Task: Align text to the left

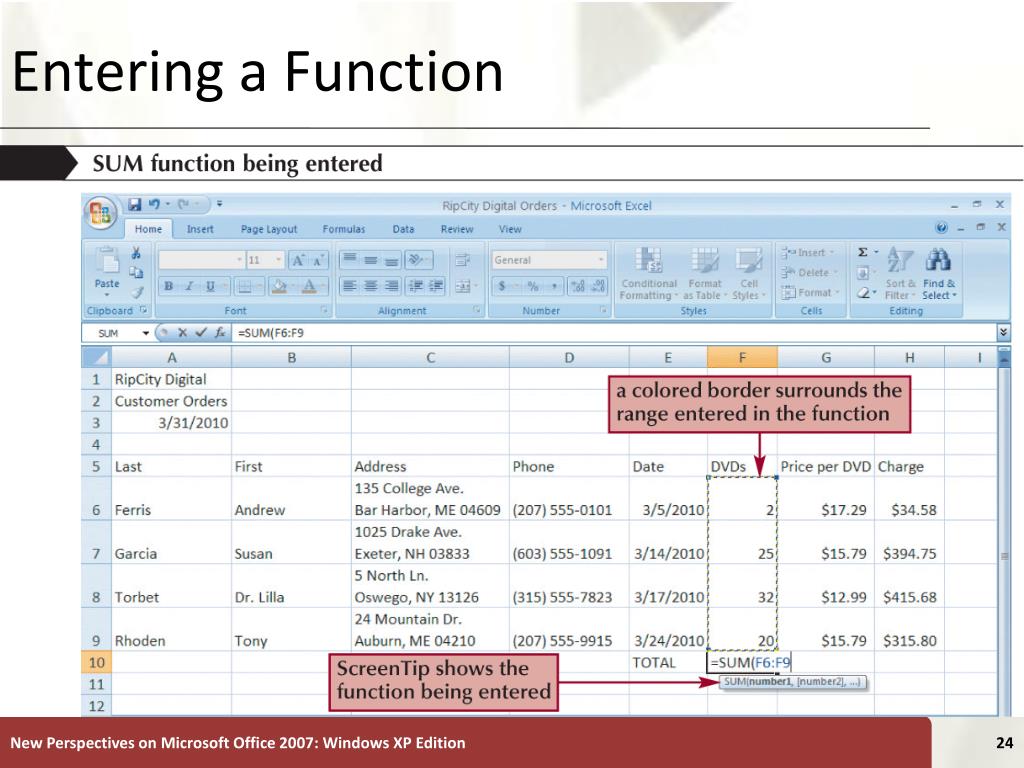Action: 350,286
